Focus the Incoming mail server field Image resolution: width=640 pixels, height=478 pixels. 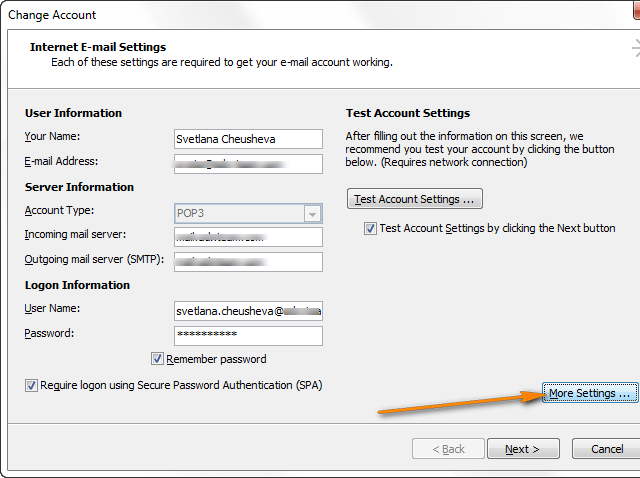coord(247,237)
